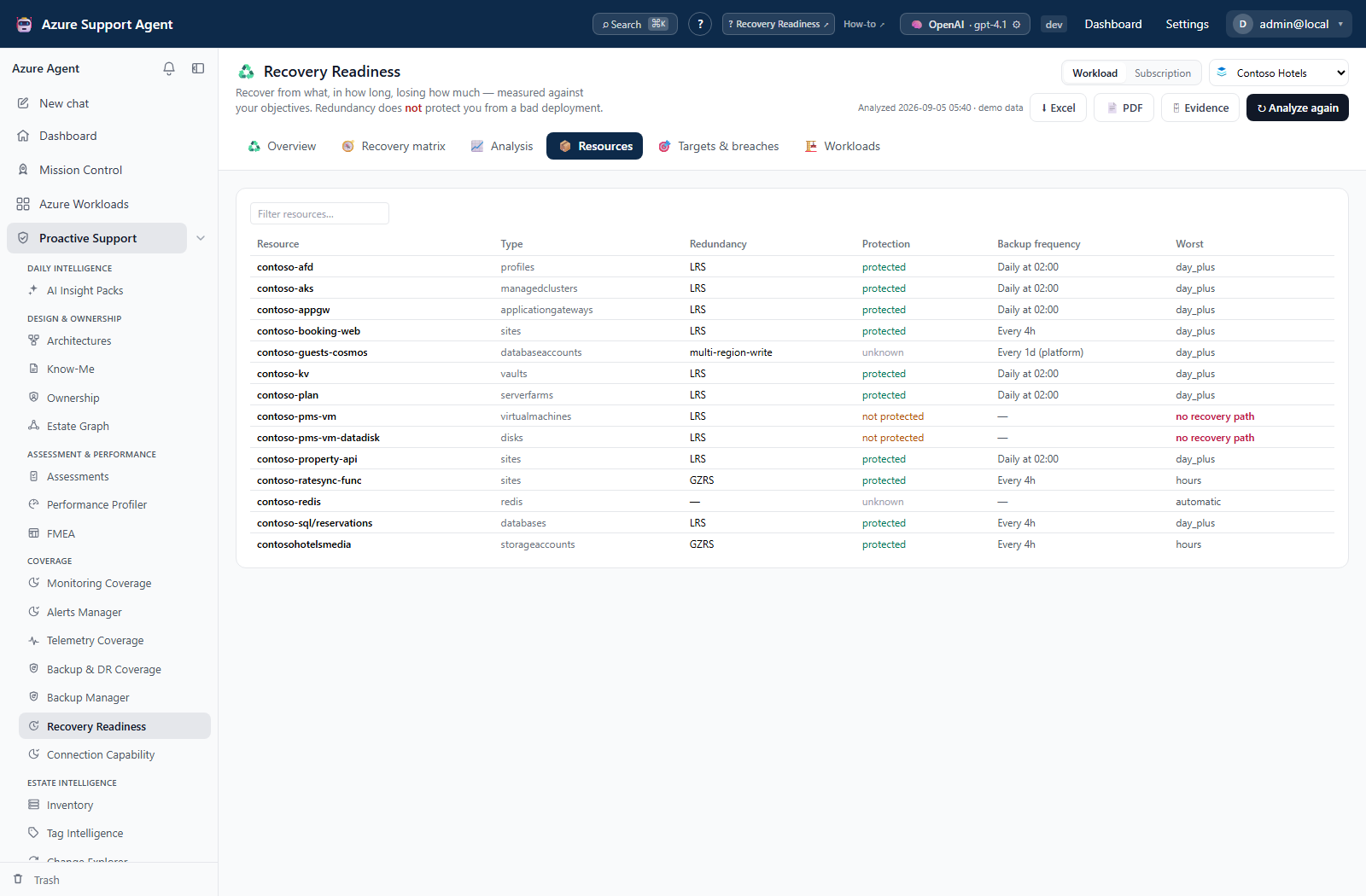Export report to Excel
Viewport: 1366px width, 896px height.
coord(1059,108)
